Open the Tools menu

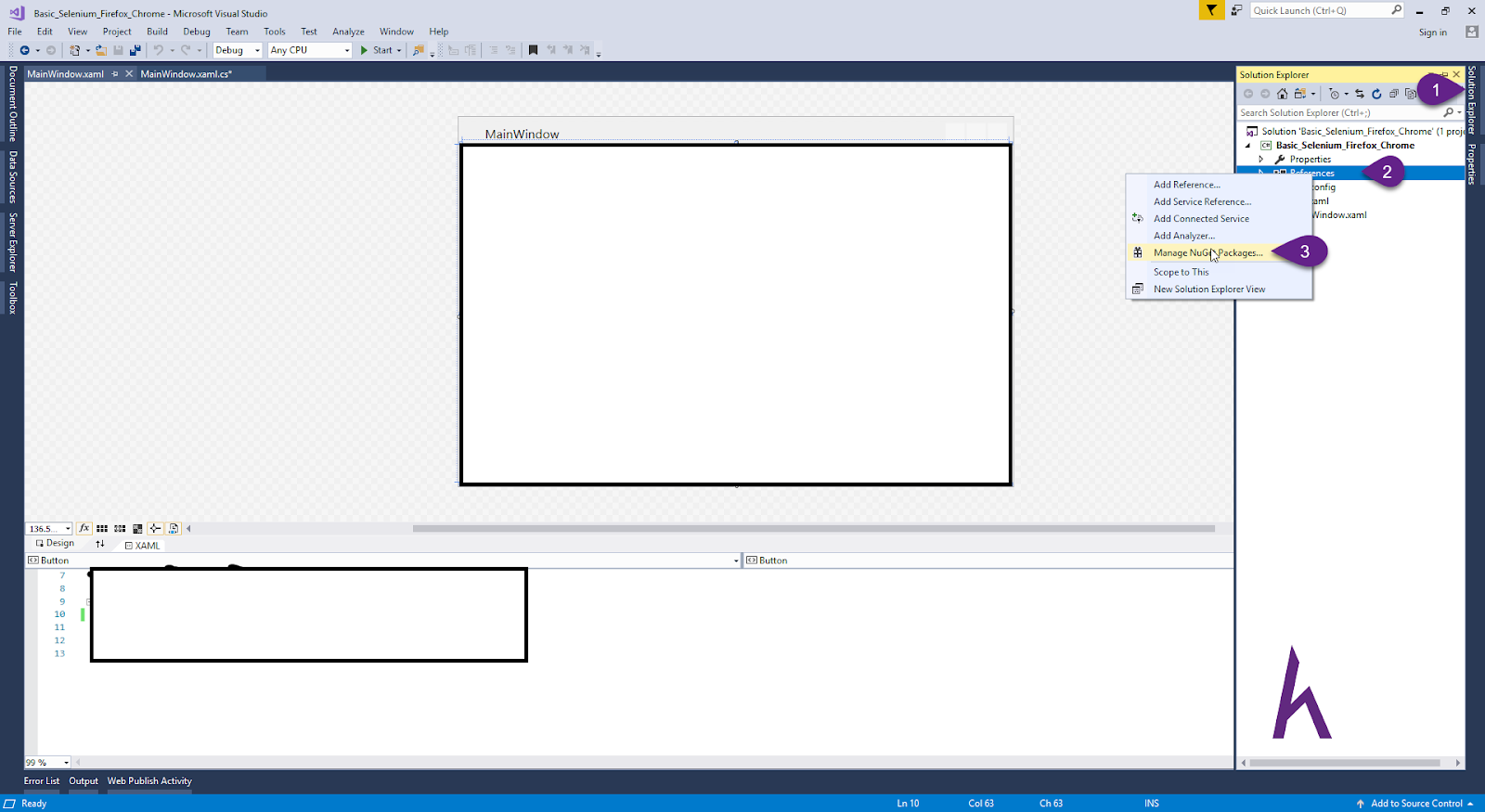coord(275,32)
